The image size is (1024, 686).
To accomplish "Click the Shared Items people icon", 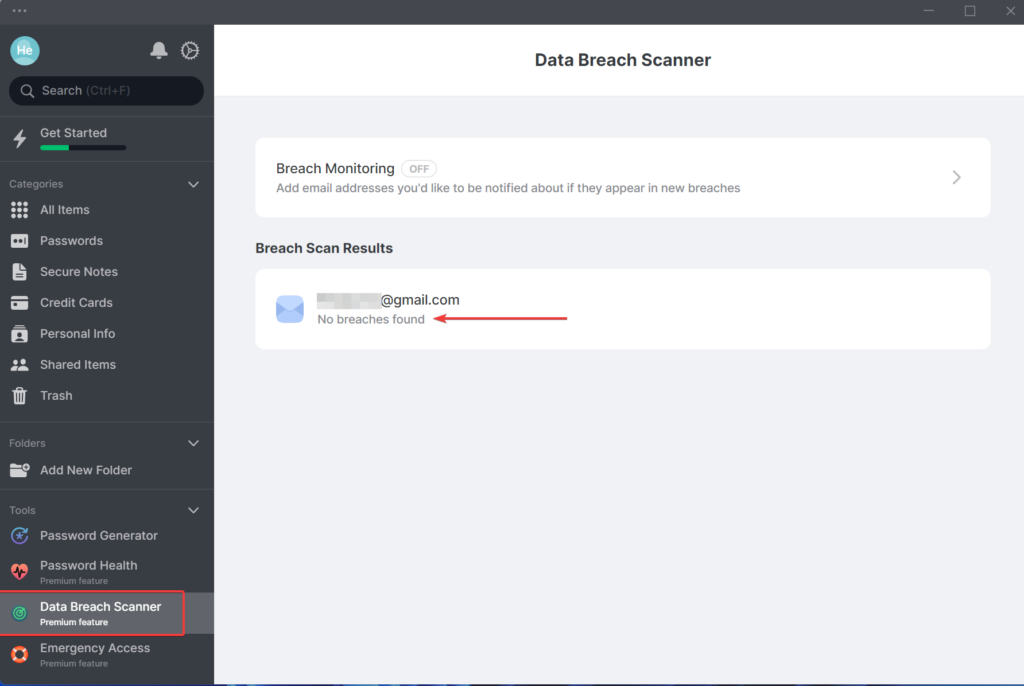I will [20, 365].
